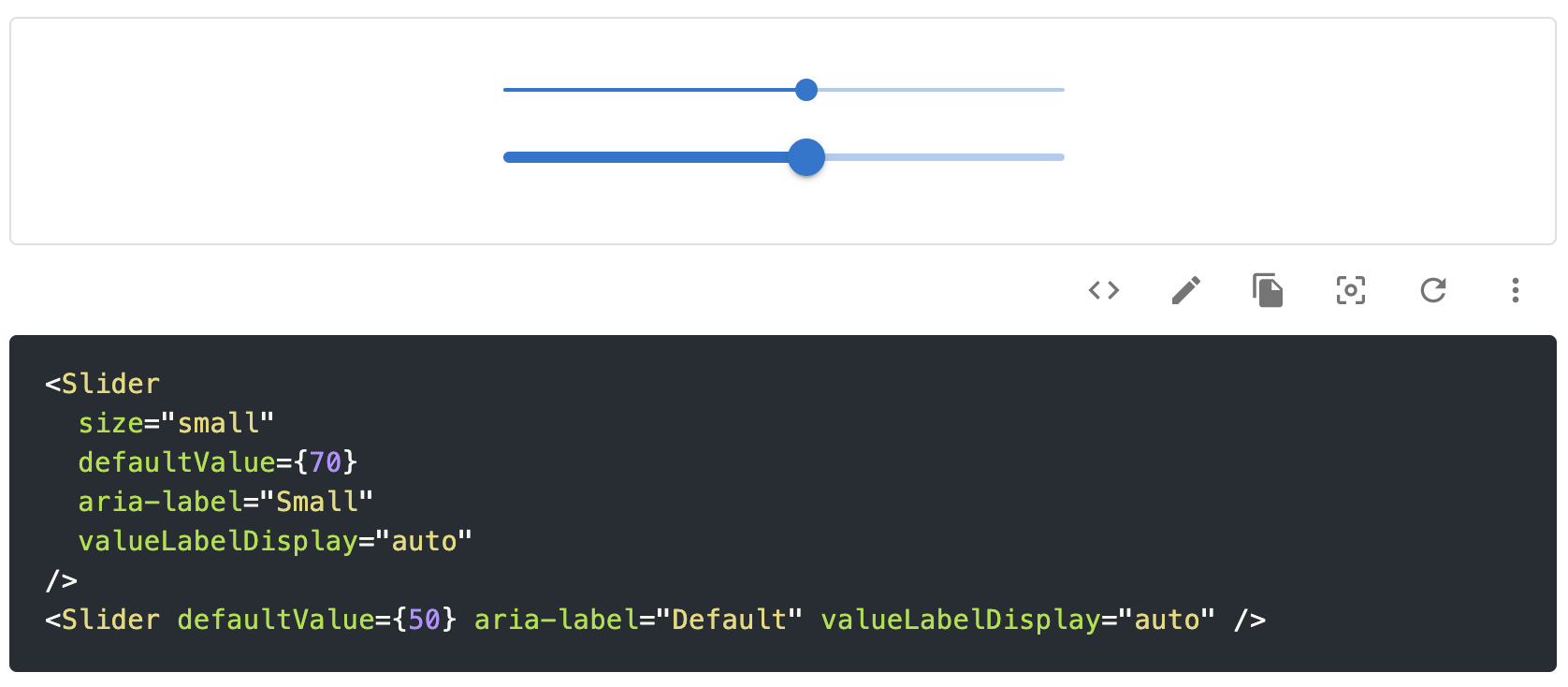This screenshot has height=687, width=1568.
Task: Click the default large slider's thumb
Action: click(806, 157)
